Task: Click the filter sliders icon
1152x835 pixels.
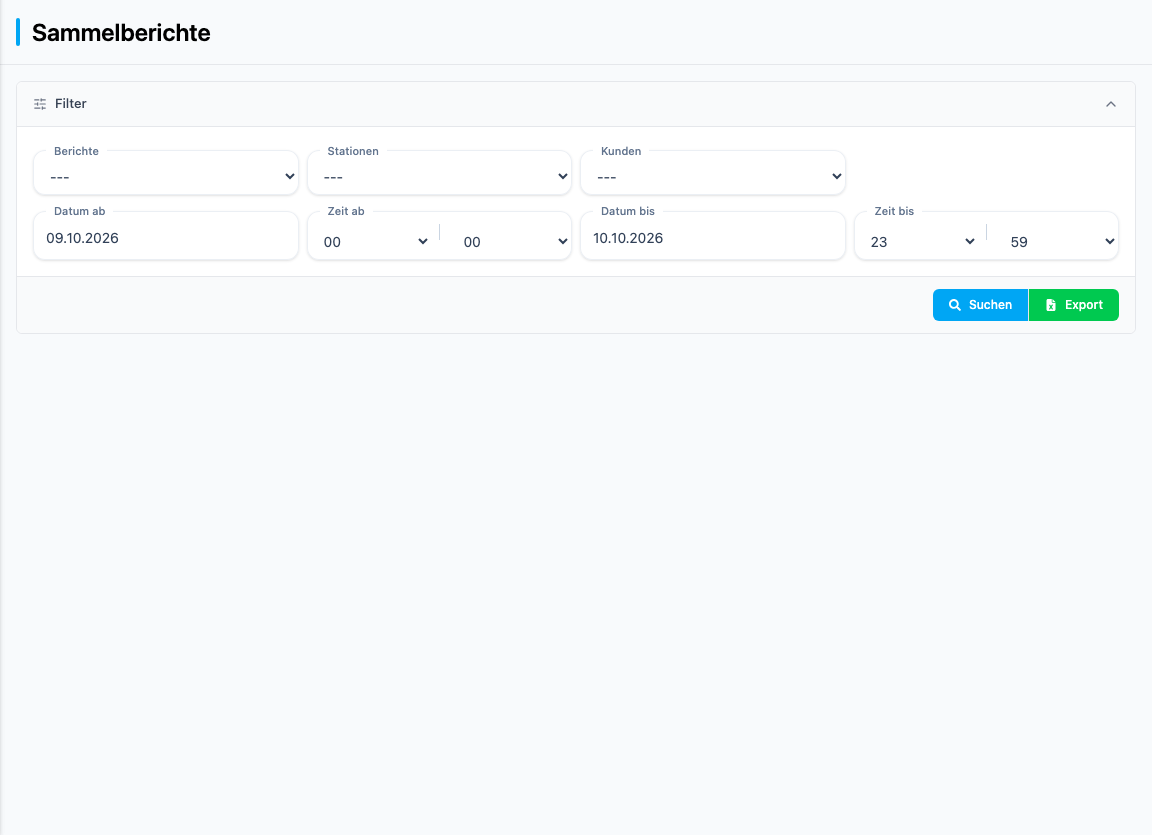Action: 40,104
